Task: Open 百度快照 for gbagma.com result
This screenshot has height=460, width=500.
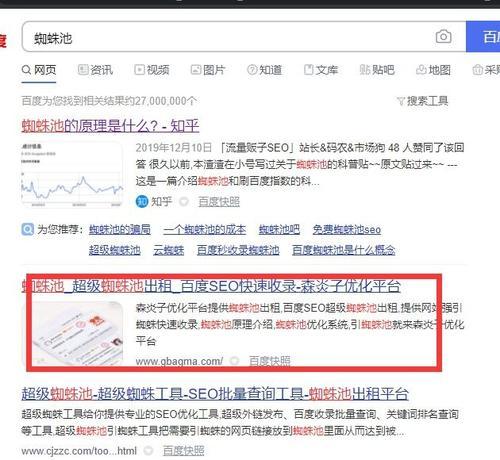Action: pyautogui.click(x=270, y=361)
